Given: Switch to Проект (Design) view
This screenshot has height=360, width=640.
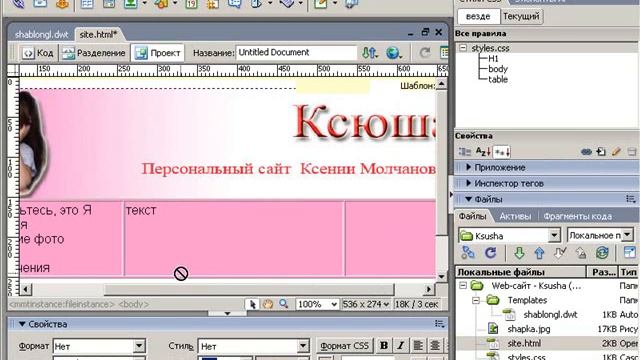Looking at the screenshot, I should click(x=158, y=53).
